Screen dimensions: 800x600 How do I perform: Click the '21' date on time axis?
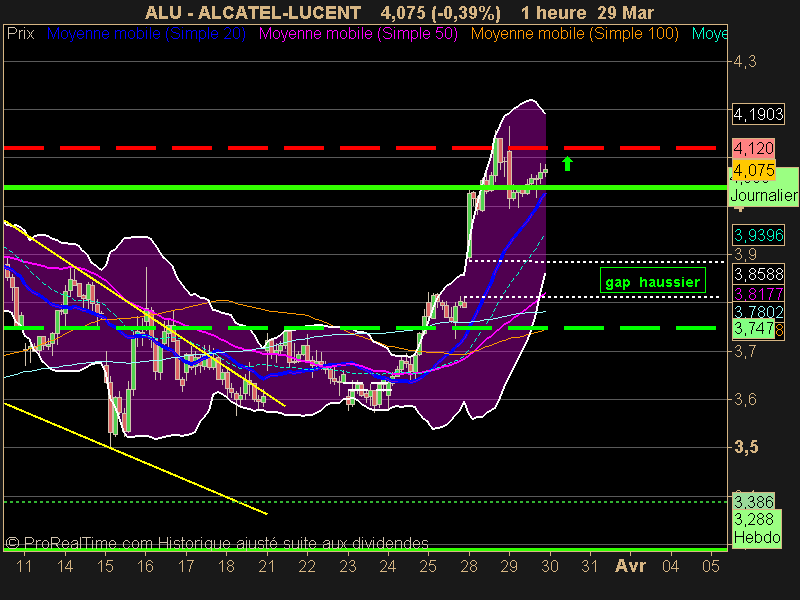(x=266, y=566)
